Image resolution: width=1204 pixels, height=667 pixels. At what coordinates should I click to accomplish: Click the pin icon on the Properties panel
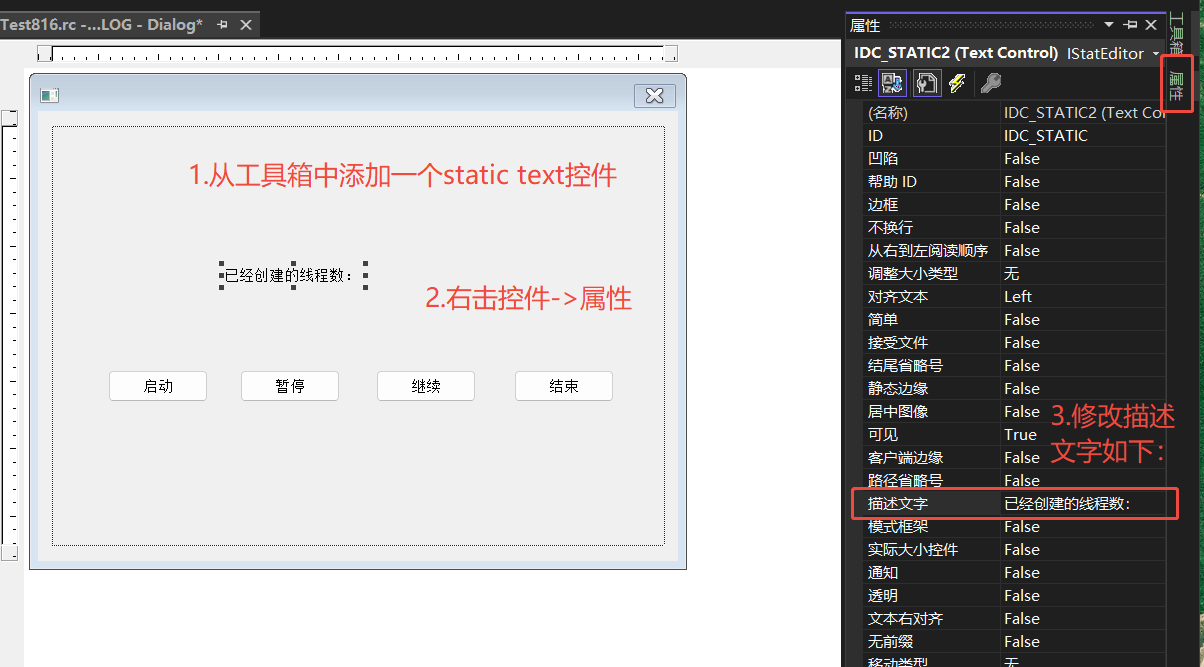[x=1128, y=25]
